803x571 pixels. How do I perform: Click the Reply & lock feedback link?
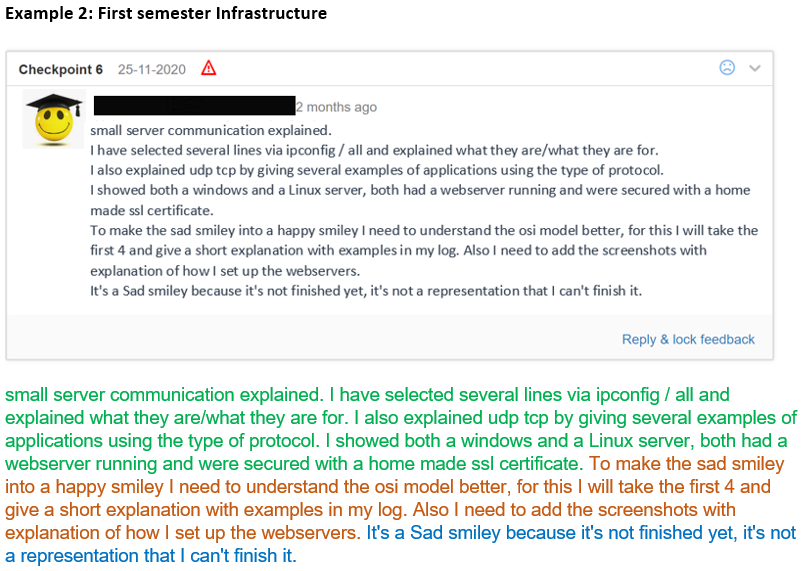point(688,339)
